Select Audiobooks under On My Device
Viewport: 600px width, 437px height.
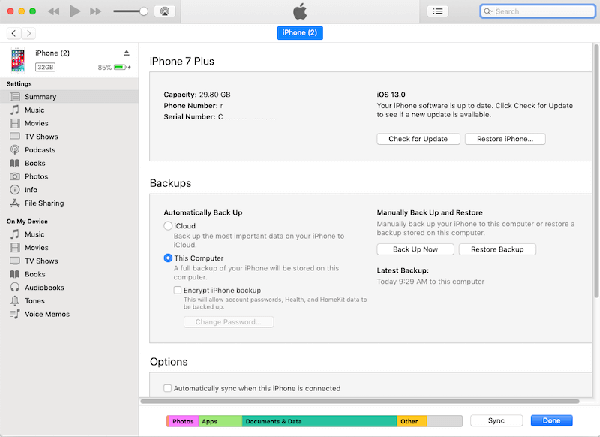point(45,286)
